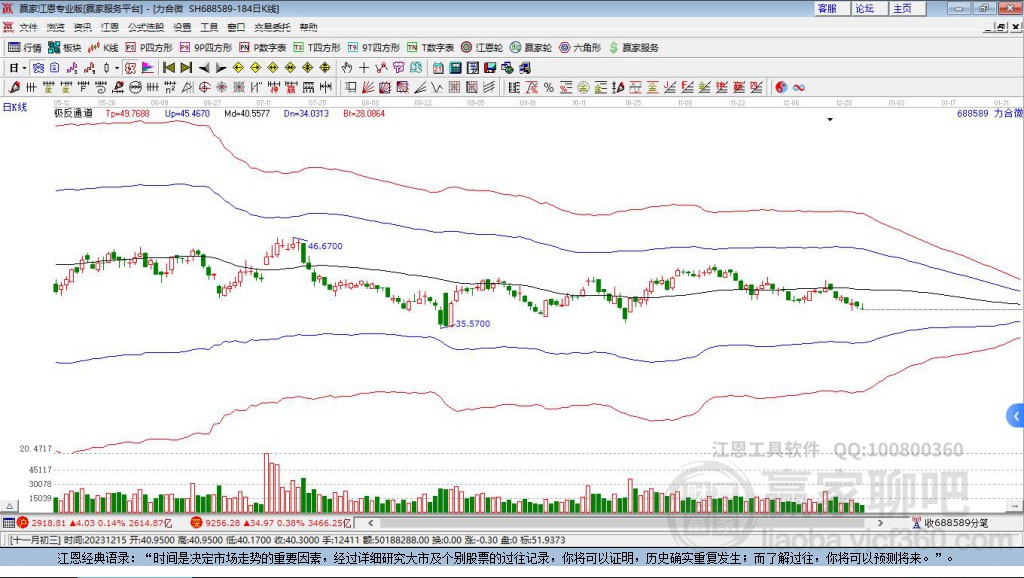Viewport: 1024px width, 578px height.
Task: Switch to the K线 chart view
Action: click(103, 48)
